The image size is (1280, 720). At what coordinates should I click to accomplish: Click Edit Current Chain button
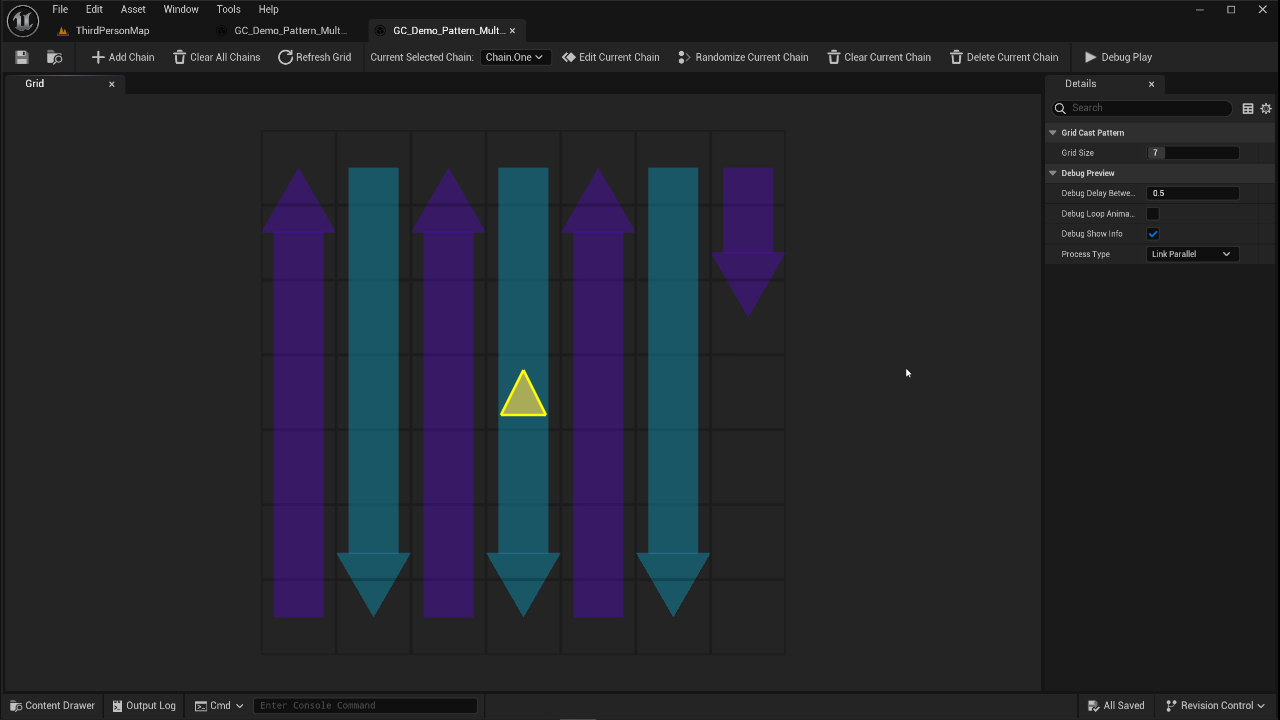[x=611, y=57]
